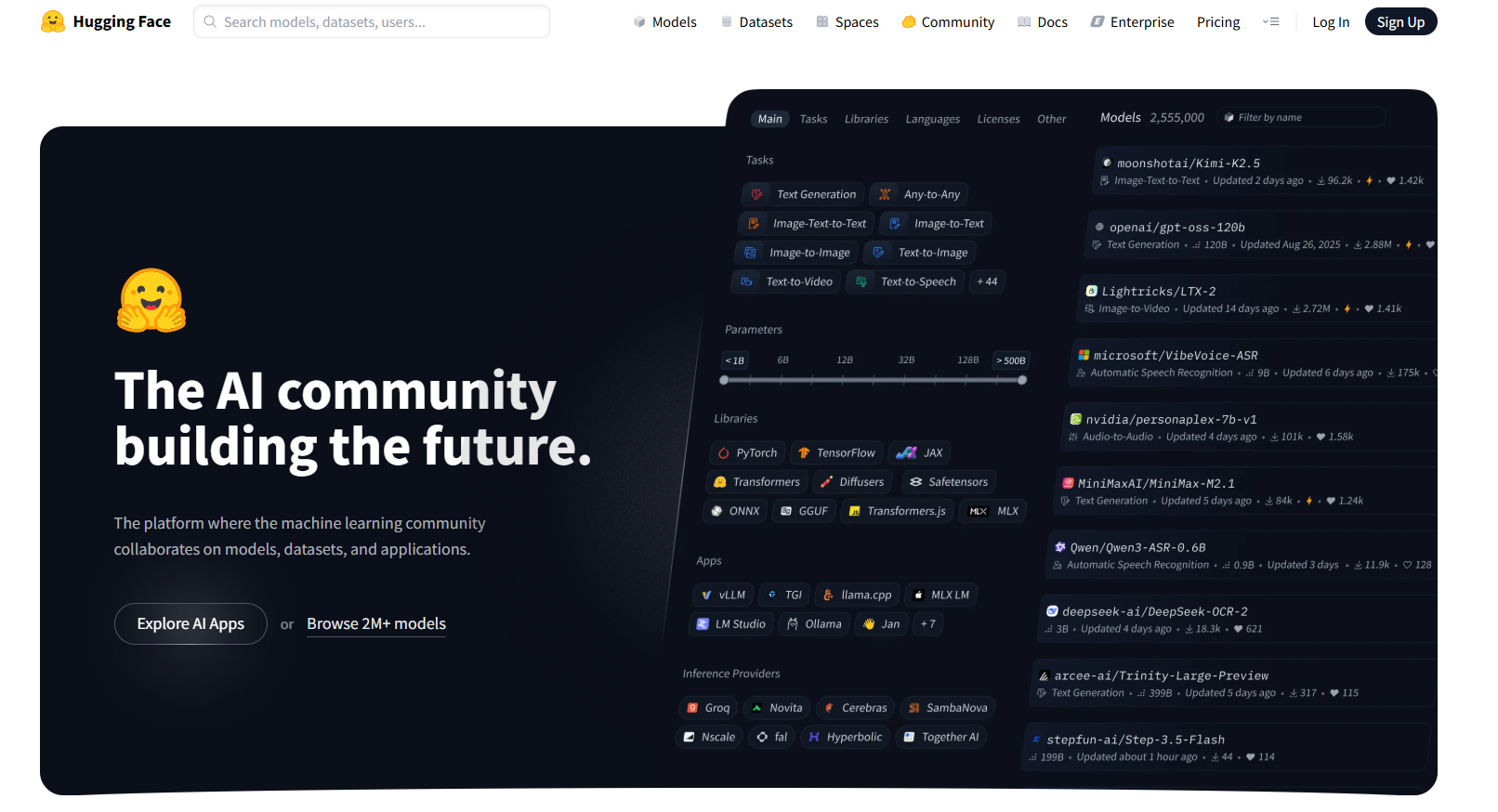Switch to the Languages filter tab

coord(933,119)
